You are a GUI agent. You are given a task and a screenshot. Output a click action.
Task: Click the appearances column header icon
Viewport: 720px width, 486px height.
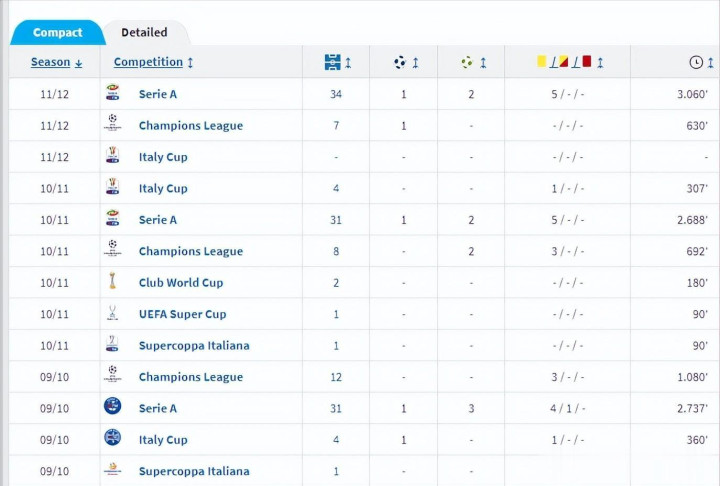(x=333, y=62)
